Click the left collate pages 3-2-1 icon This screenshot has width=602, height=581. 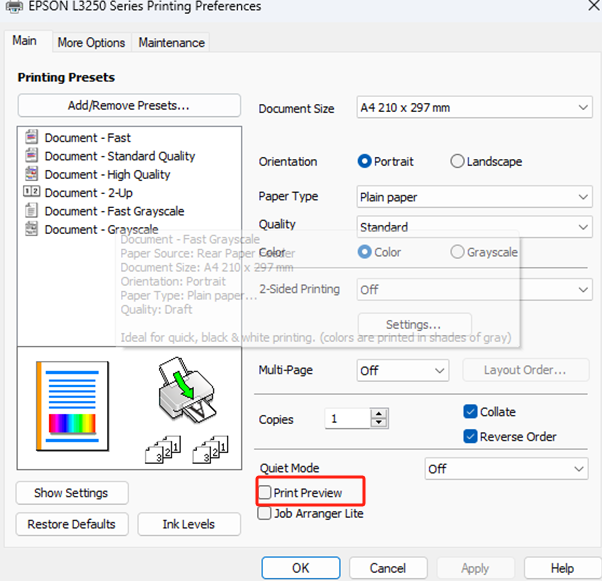163,449
